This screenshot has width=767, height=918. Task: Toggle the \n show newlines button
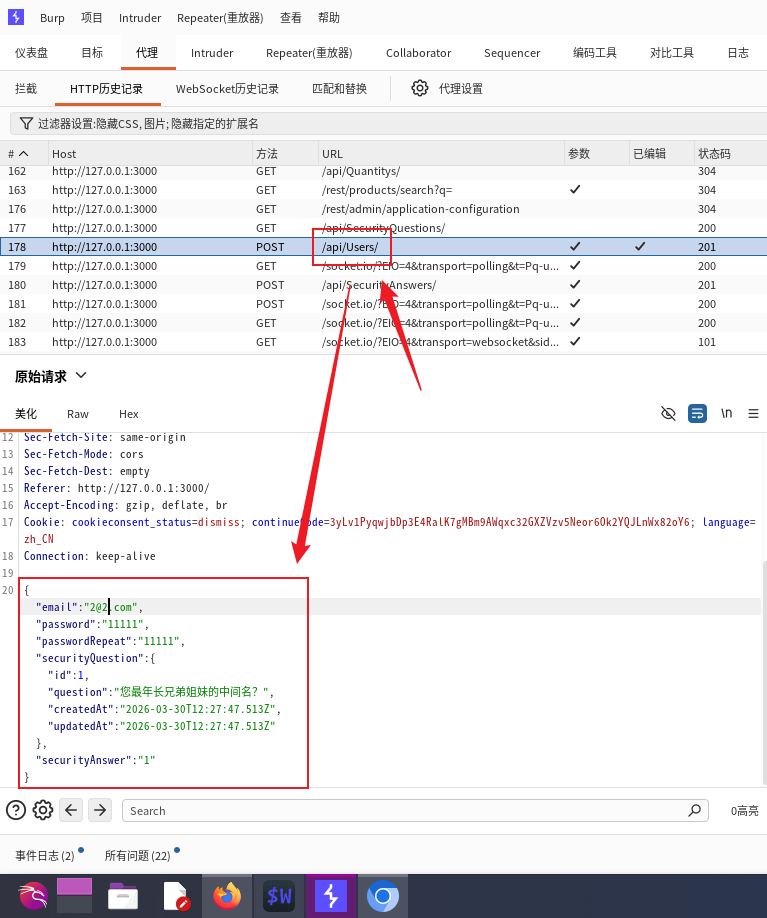726,413
